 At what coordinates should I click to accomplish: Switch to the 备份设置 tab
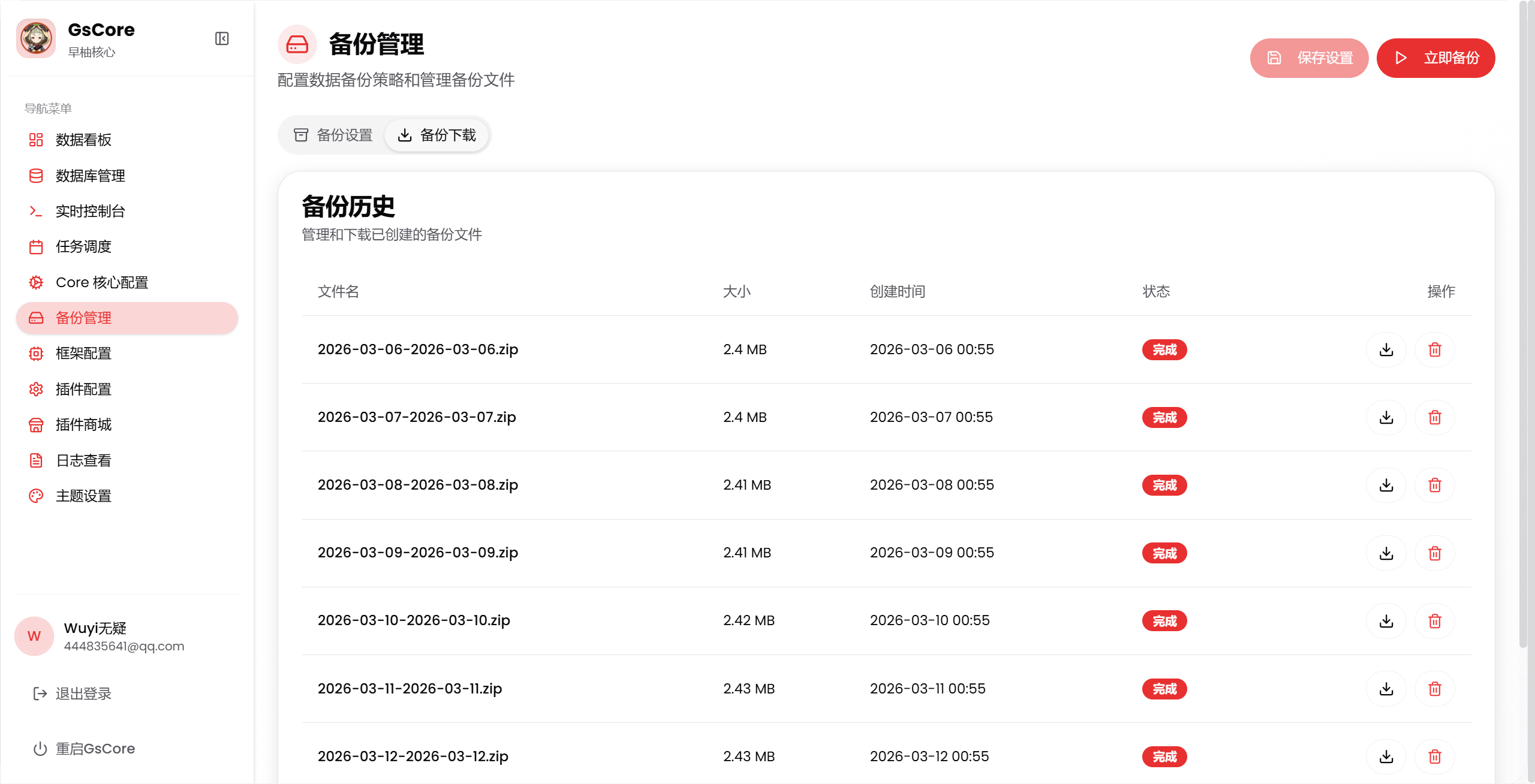point(333,135)
